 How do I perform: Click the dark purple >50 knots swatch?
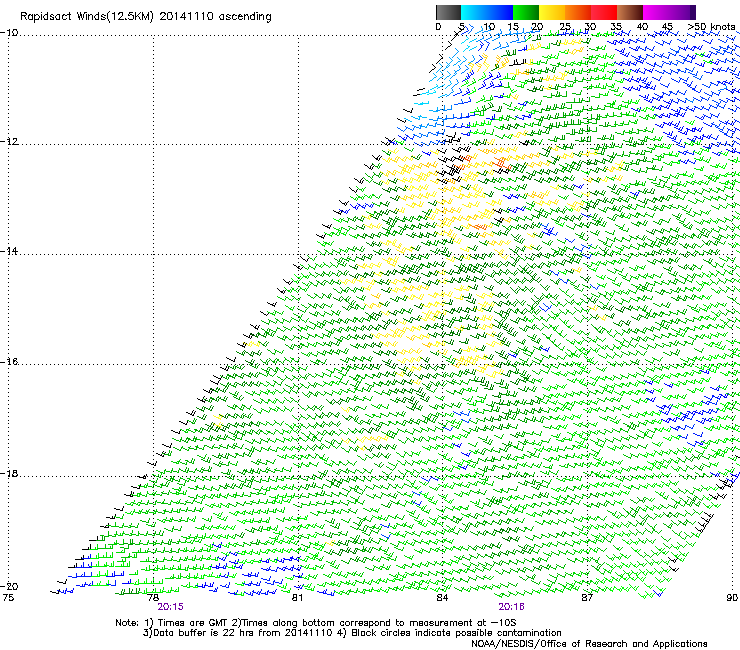tap(693, 12)
